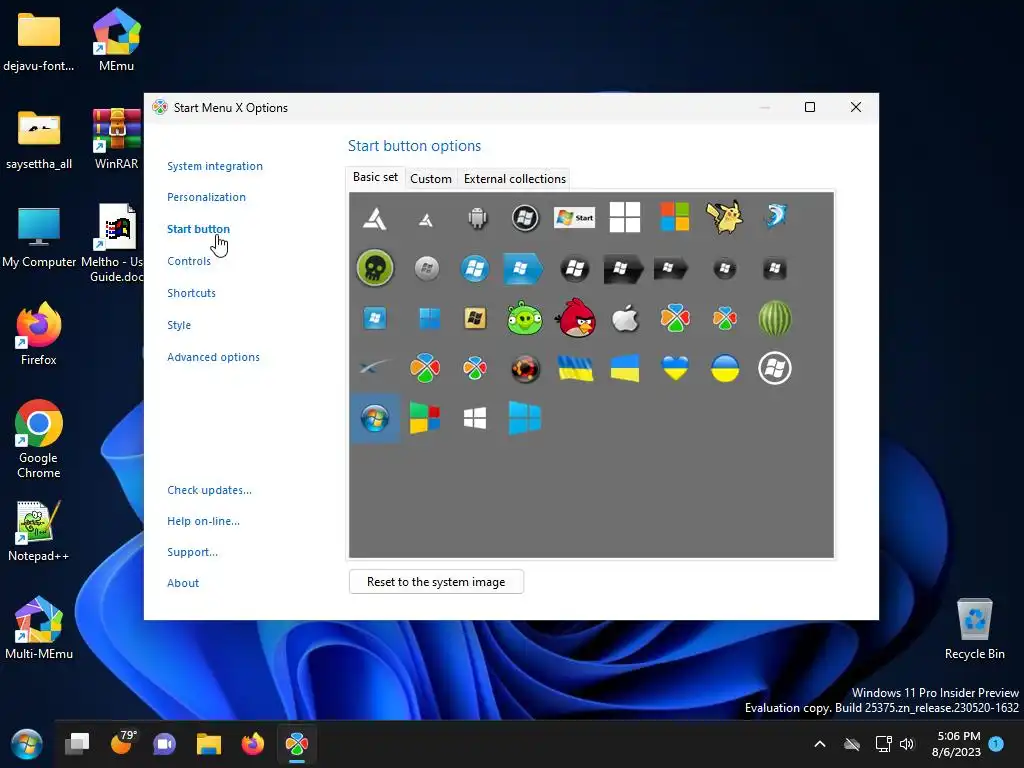Choose the Windows 7 orb start button
This screenshot has width=1024, height=768.
375,419
